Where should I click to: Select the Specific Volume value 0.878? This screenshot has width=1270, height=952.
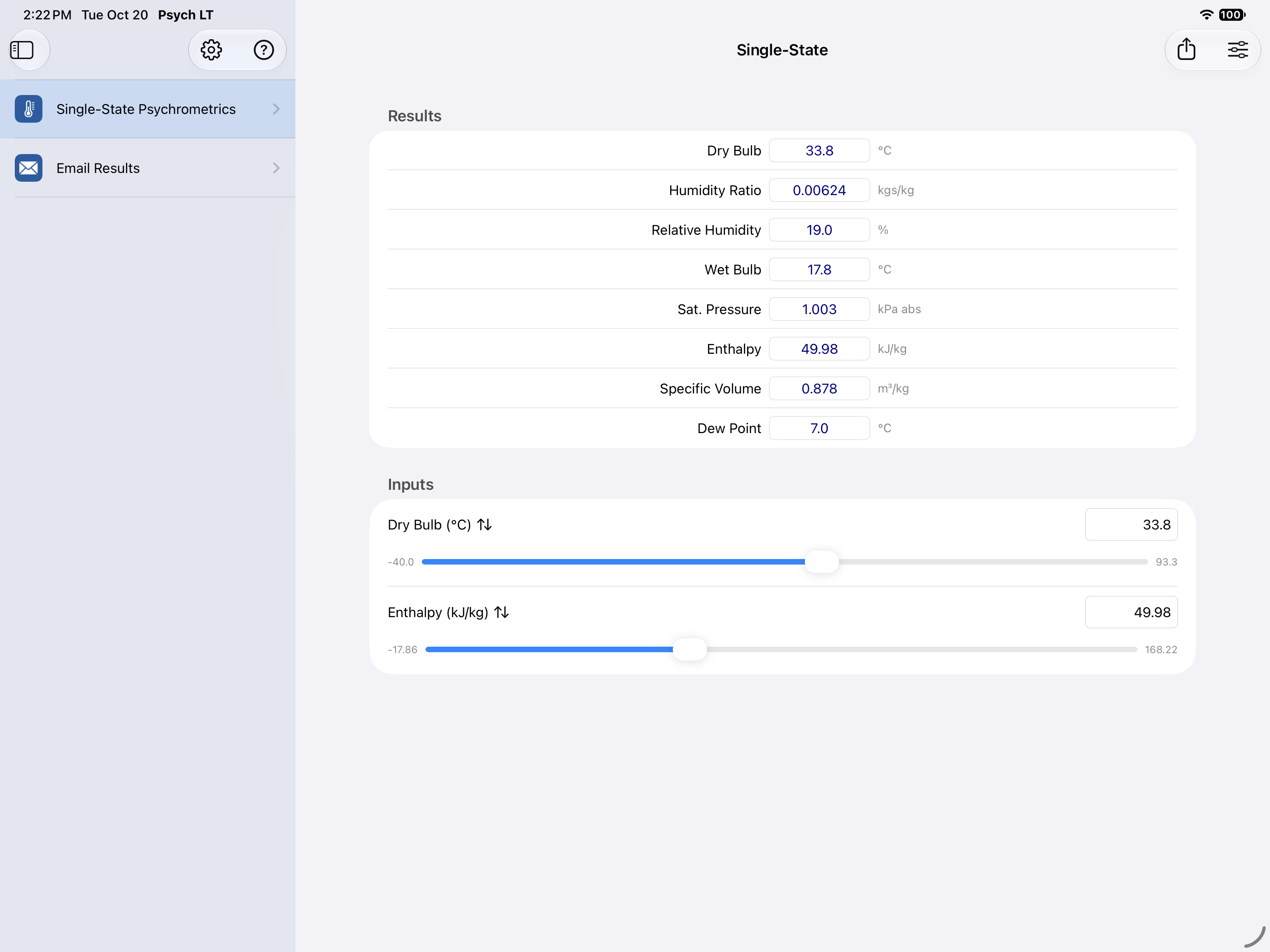[x=819, y=388]
